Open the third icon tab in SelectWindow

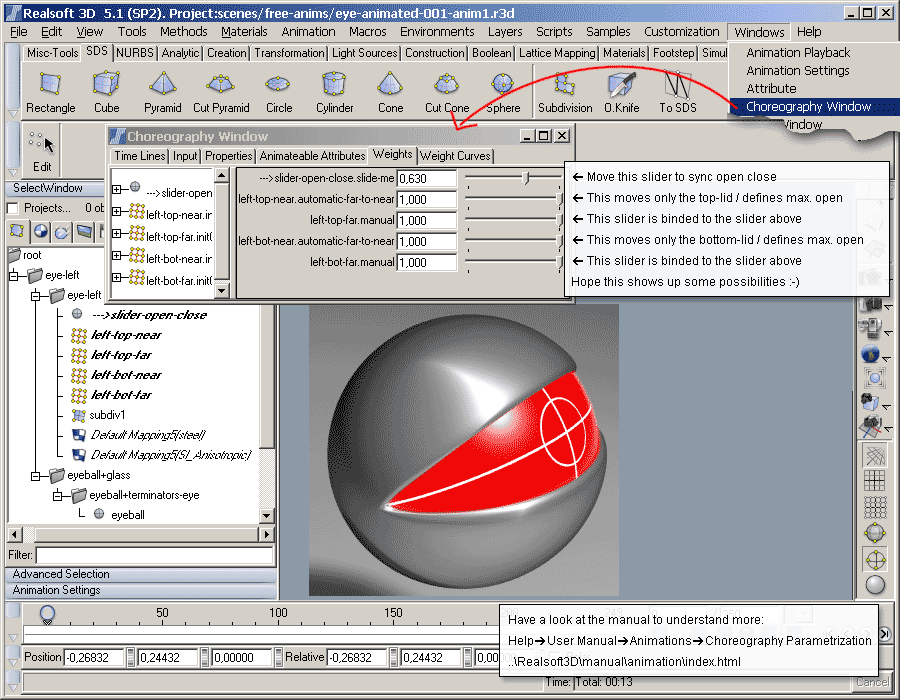[62, 231]
